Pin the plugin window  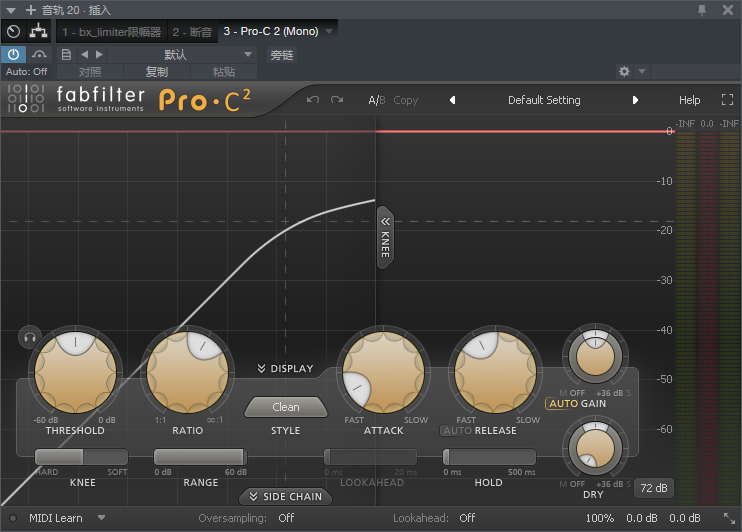[x=702, y=10]
